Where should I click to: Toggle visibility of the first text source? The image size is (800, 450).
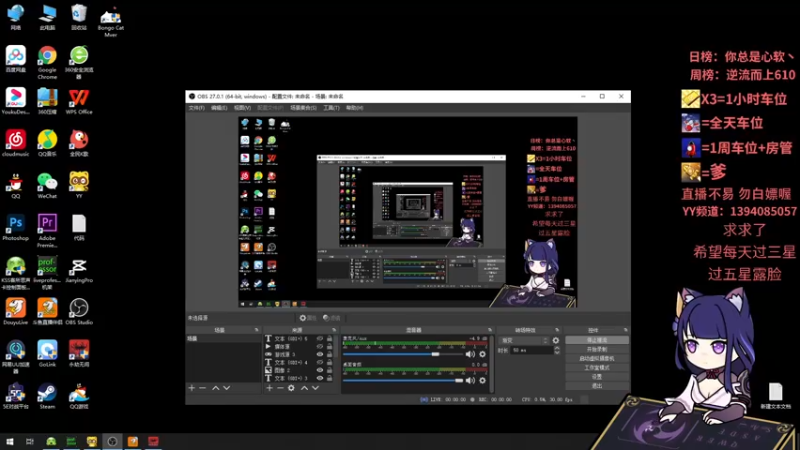point(320,338)
